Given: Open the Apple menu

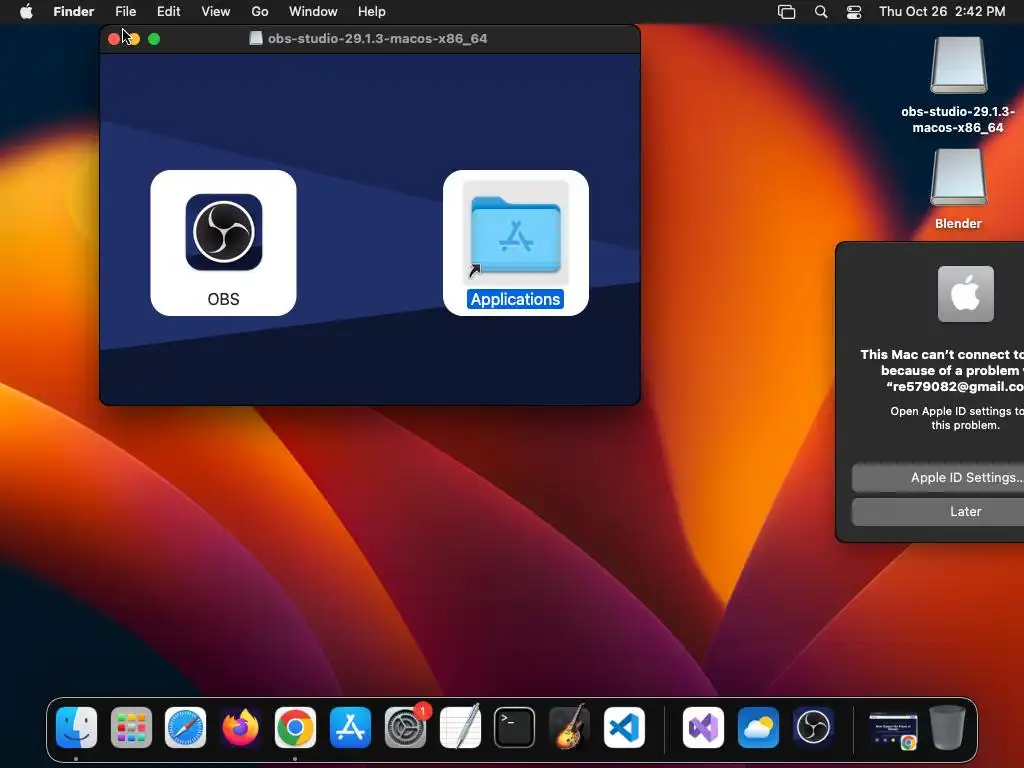Looking at the screenshot, I should [x=26, y=12].
